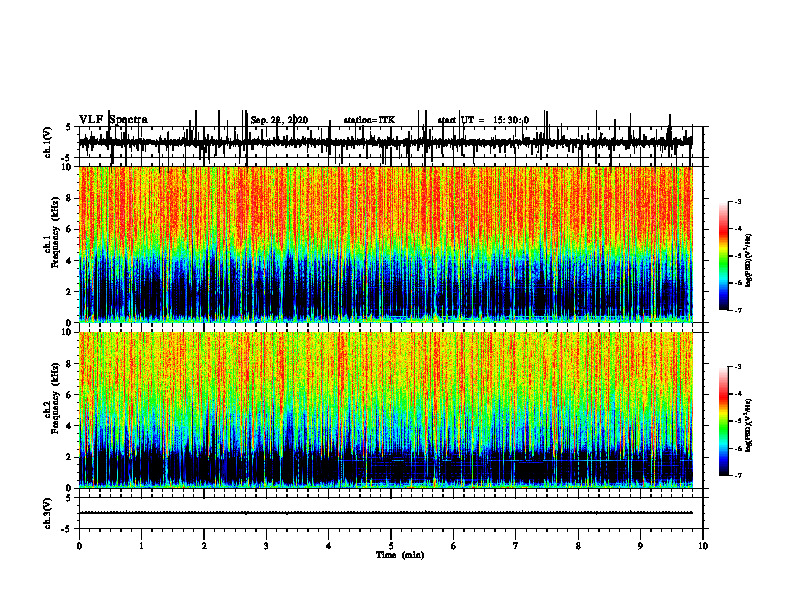Click the ch.1 colorbar log(PSD) unit label
The height and width of the screenshot is (612, 792).
pos(749,261)
